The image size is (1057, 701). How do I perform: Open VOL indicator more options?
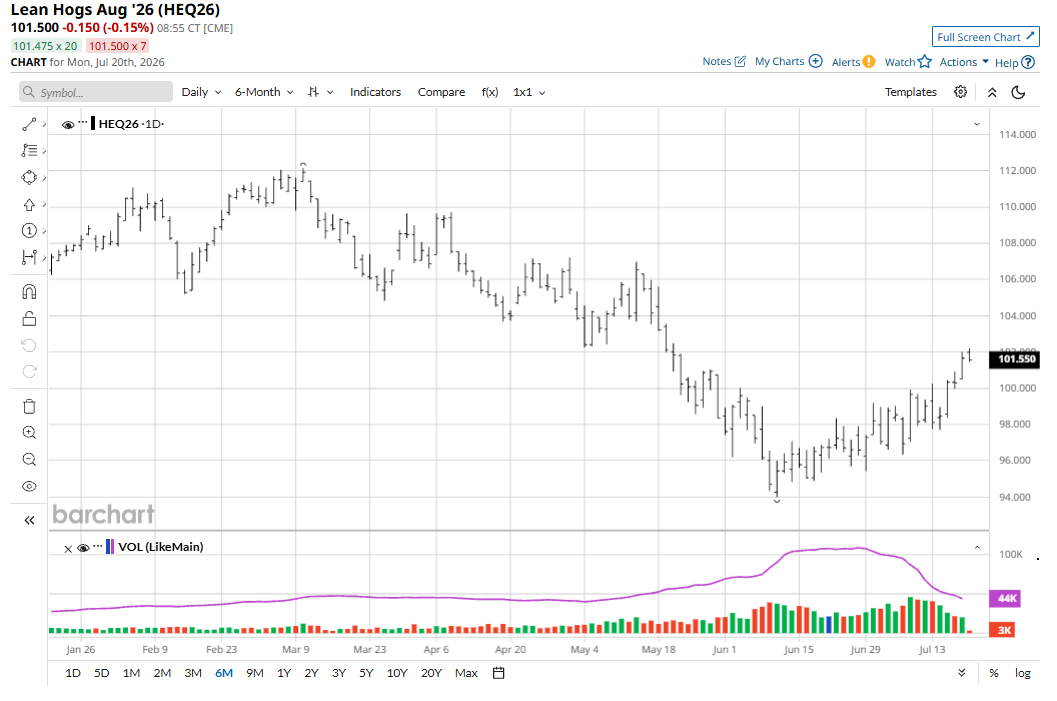coord(98,546)
